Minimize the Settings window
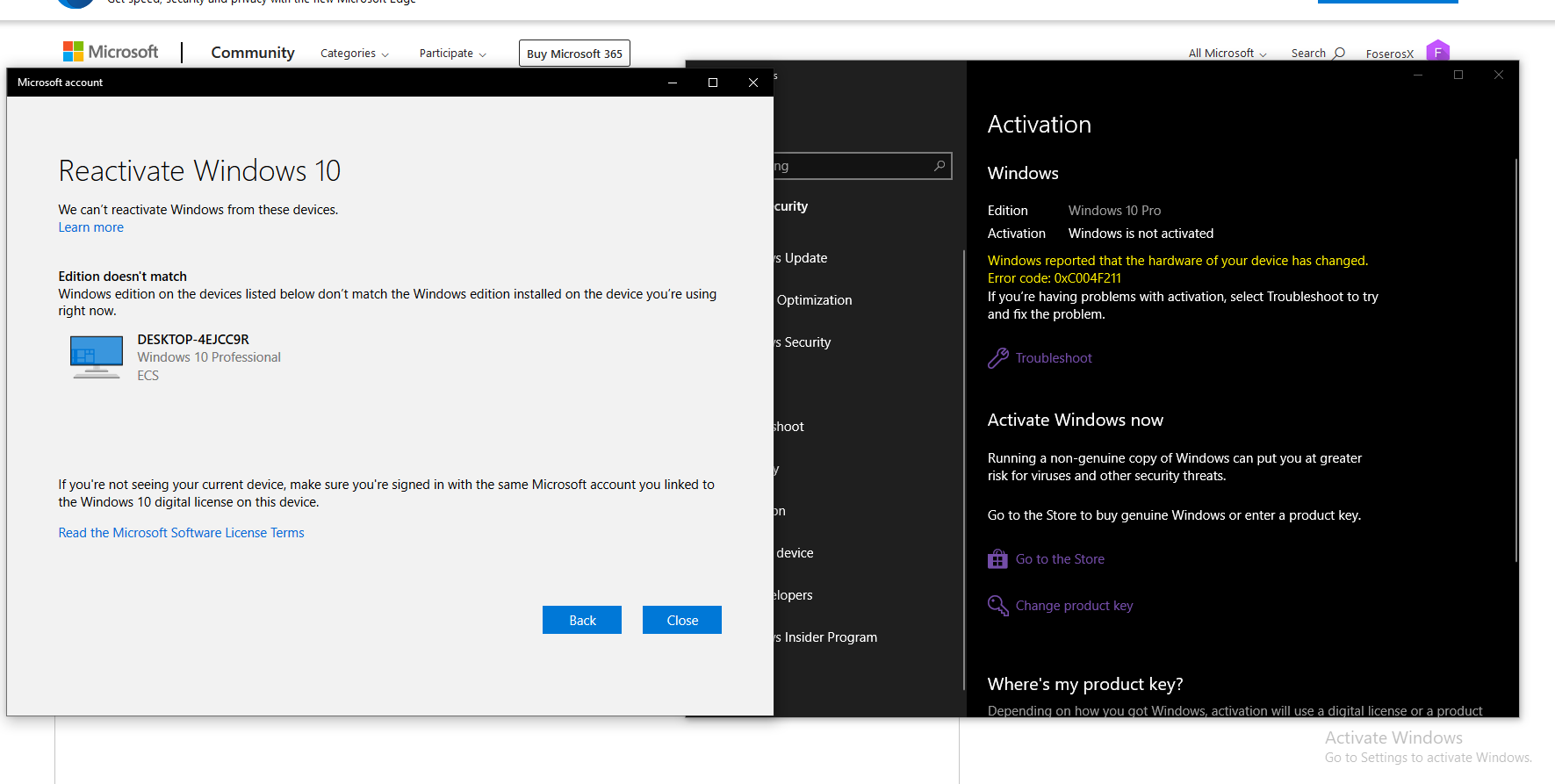1555x784 pixels. [x=1418, y=75]
